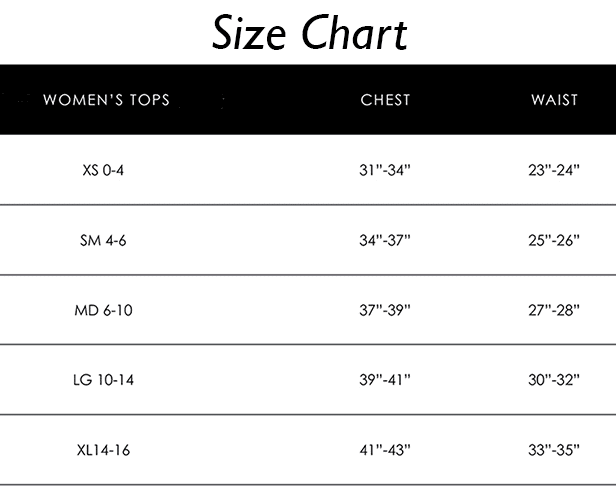Select waist measurement 25"-26"
Image resolution: width=616 pixels, height=504 pixels.
pos(554,240)
